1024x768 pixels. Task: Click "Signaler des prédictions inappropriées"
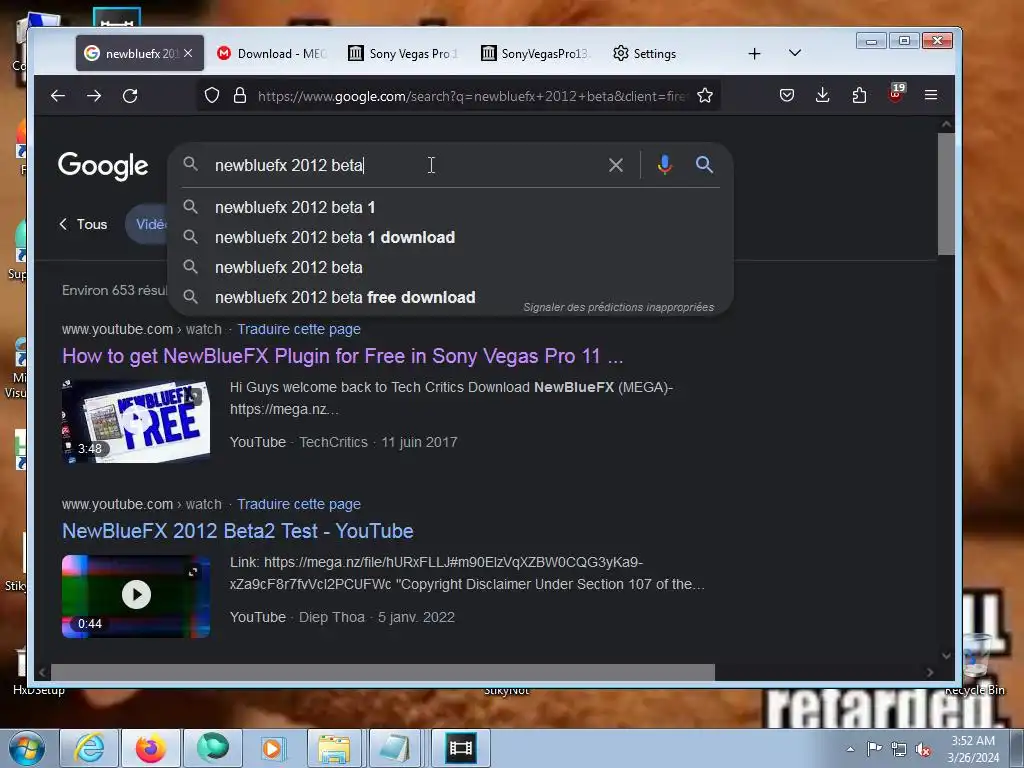pyautogui.click(x=618, y=307)
